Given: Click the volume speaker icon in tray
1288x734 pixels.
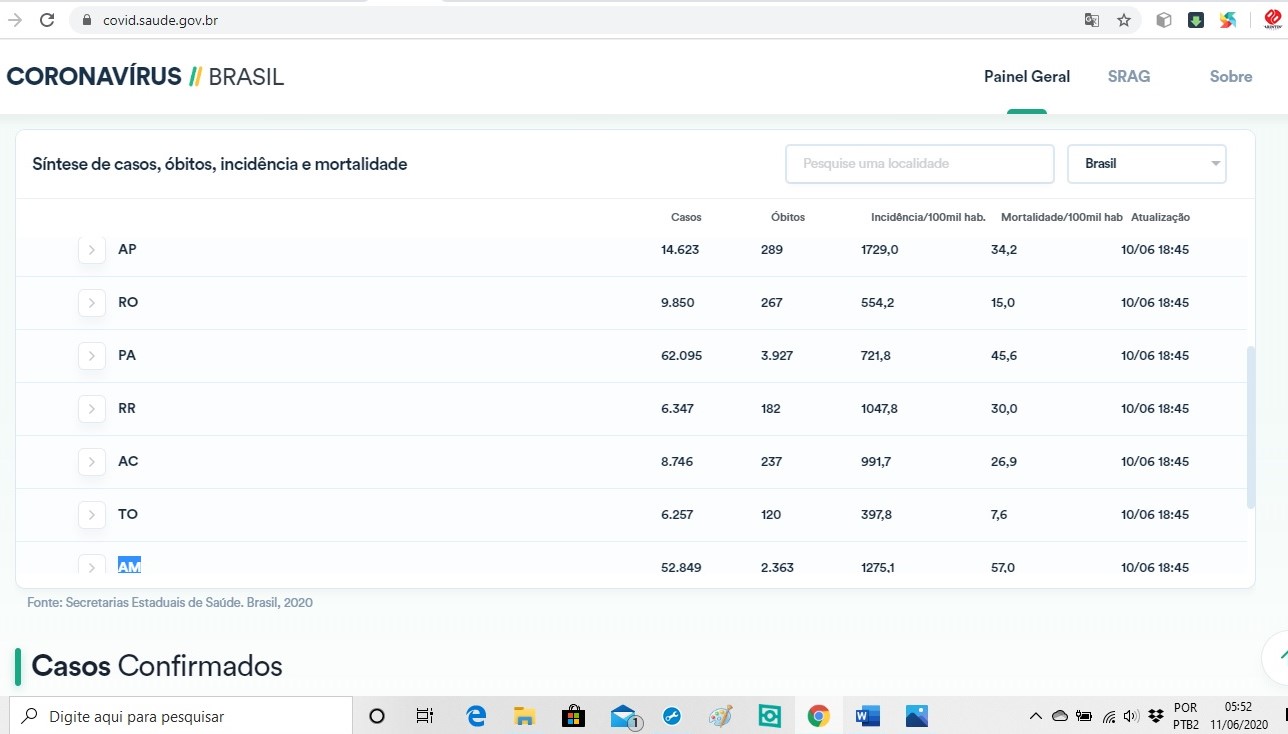Looking at the screenshot, I should pyautogui.click(x=1132, y=716).
